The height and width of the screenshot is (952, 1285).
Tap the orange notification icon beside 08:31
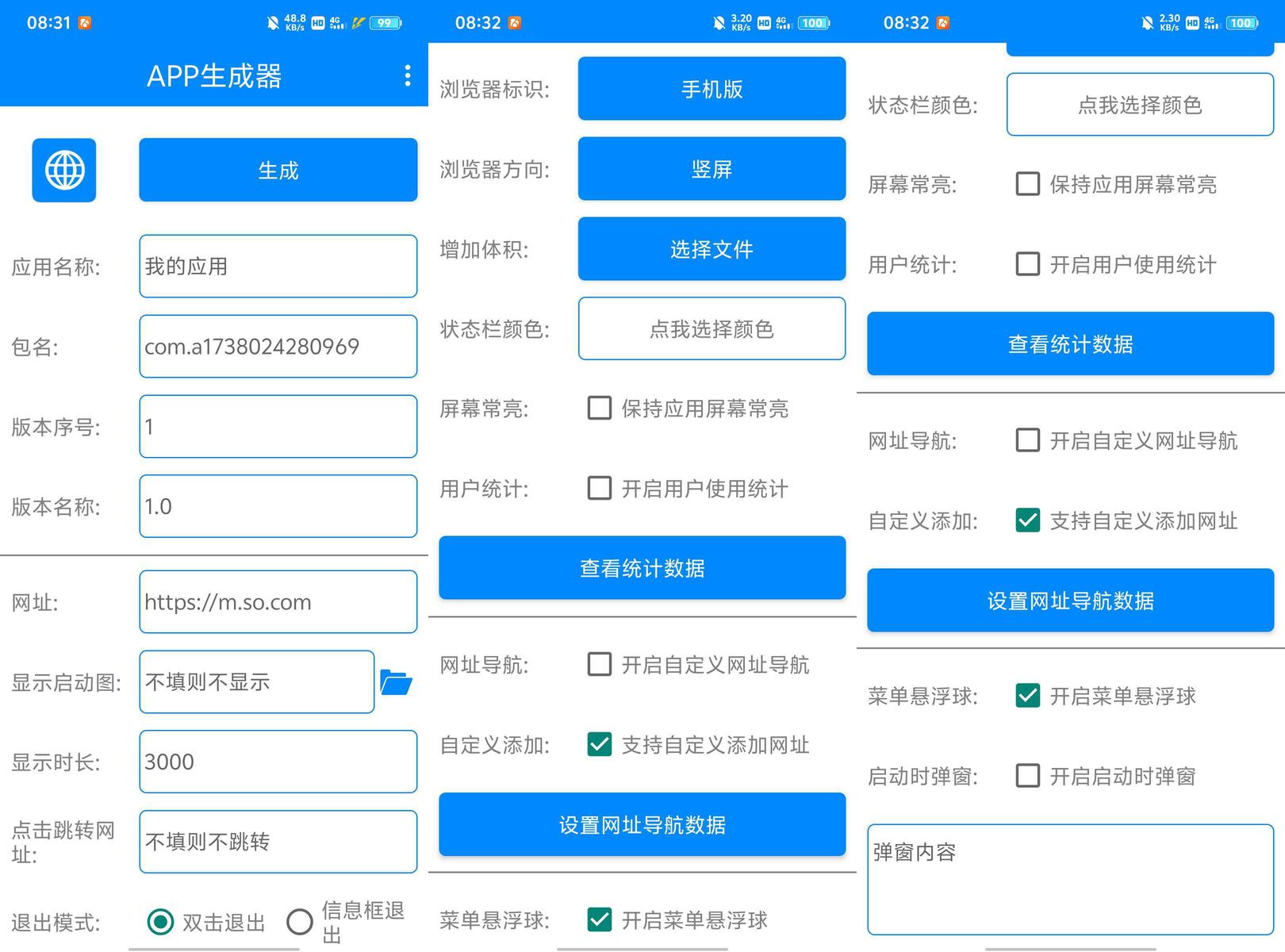85,23
